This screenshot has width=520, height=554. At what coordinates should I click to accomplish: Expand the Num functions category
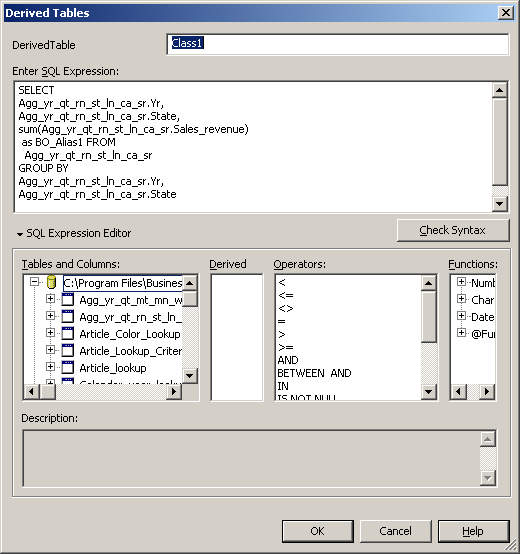click(461, 282)
